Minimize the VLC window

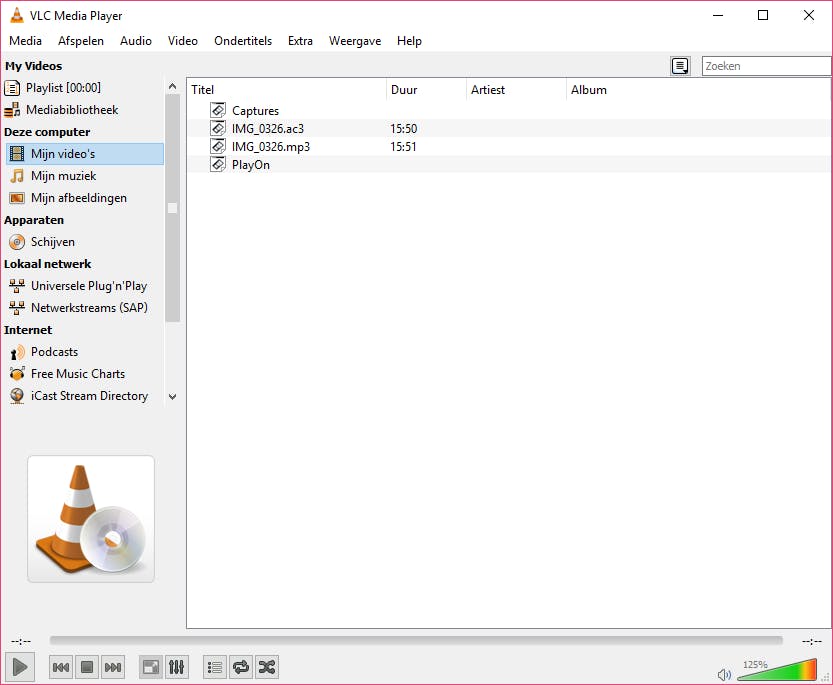point(718,15)
